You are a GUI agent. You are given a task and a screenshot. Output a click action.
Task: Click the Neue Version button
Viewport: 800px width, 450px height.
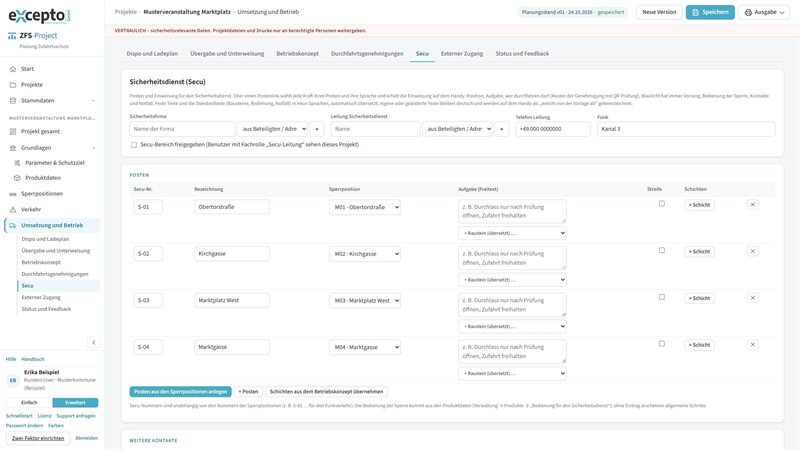click(x=659, y=12)
